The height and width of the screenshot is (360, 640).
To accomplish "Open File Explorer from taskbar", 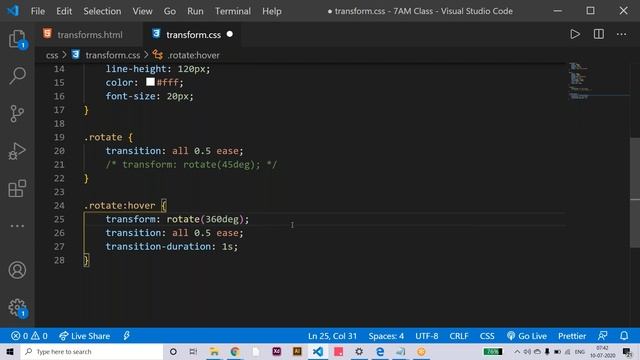I will pos(214,351).
